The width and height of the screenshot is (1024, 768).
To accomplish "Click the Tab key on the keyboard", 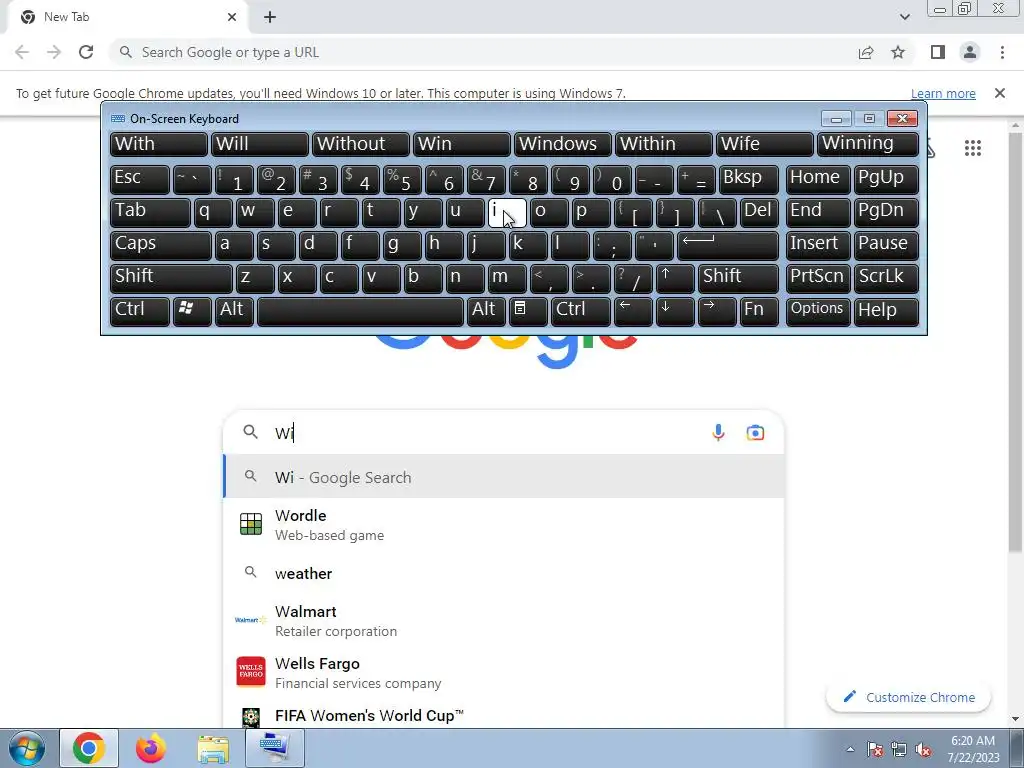I will pos(150,212).
